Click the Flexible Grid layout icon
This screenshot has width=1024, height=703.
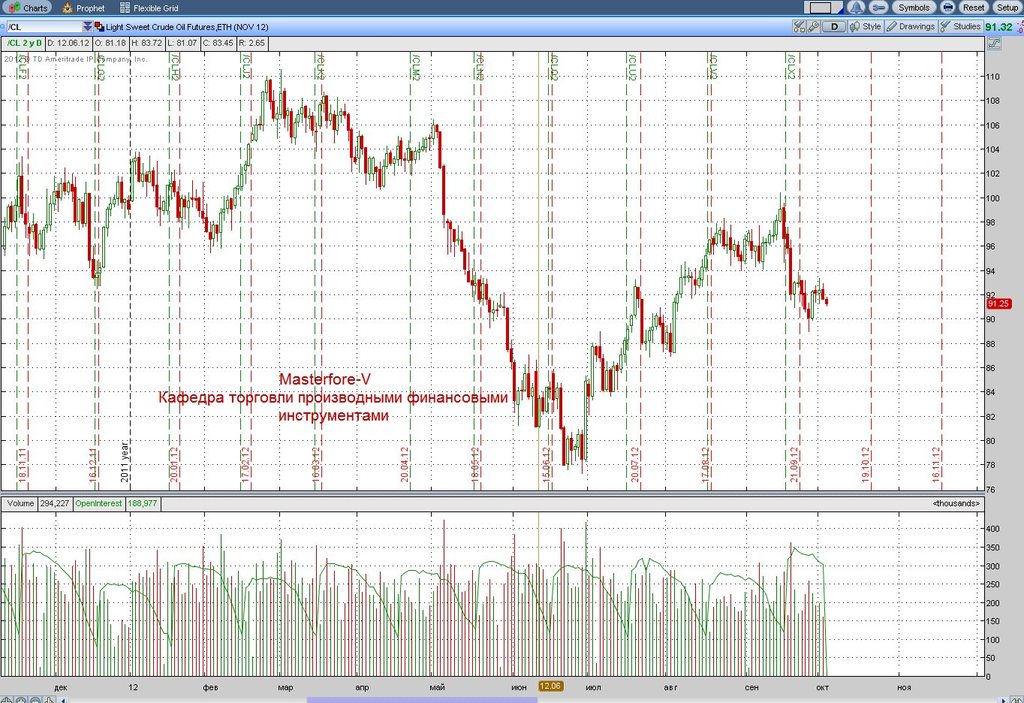(x=125, y=8)
